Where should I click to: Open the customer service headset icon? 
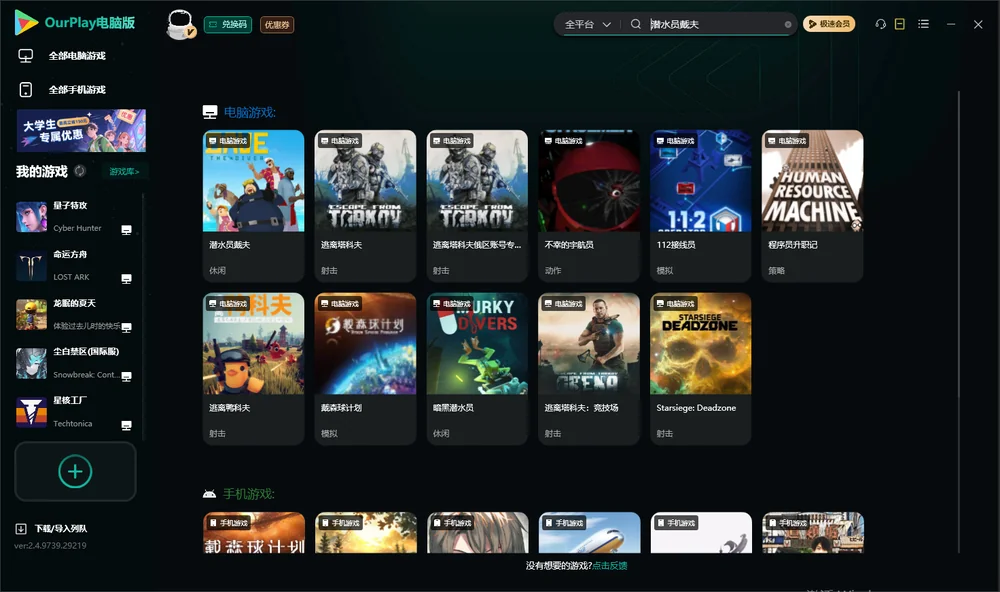point(880,24)
